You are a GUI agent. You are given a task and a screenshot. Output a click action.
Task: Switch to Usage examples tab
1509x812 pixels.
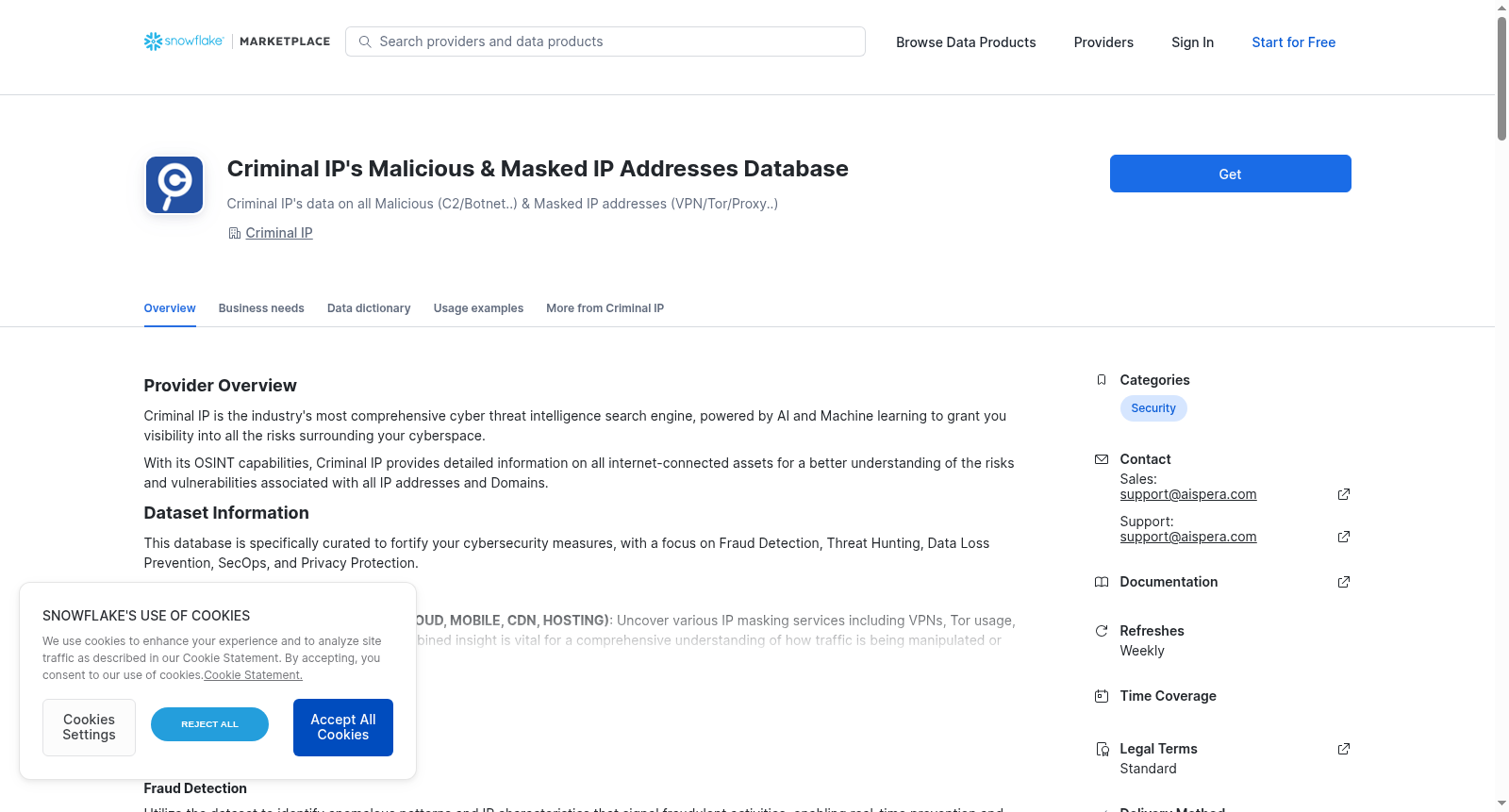pyautogui.click(x=478, y=308)
